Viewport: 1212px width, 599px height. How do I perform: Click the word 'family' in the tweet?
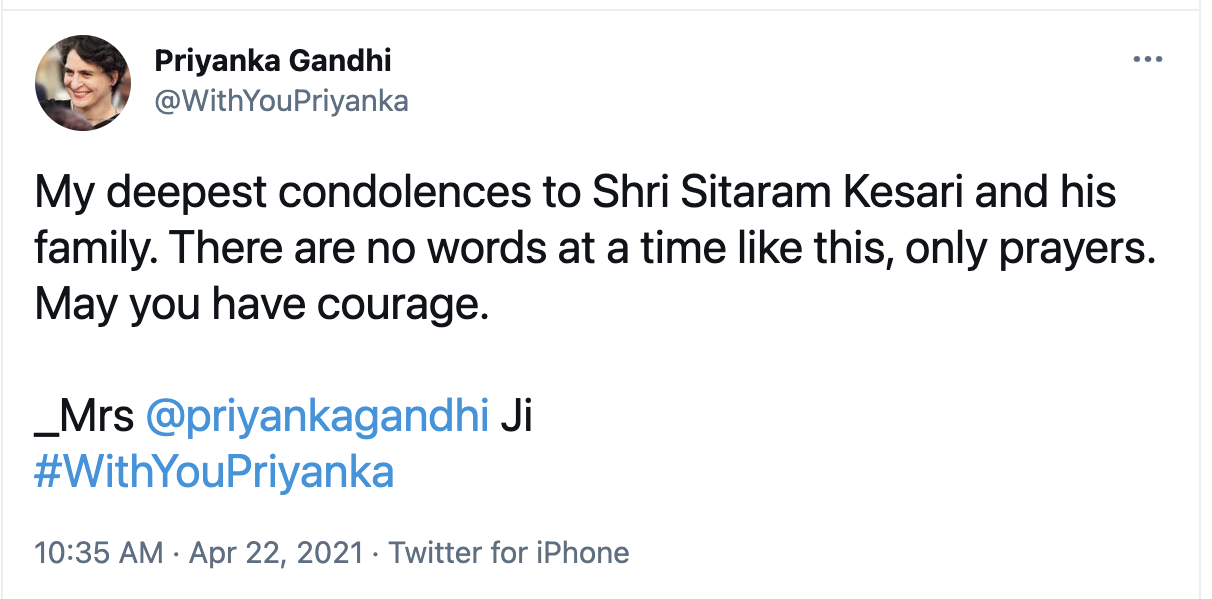(x=89, y=247)
